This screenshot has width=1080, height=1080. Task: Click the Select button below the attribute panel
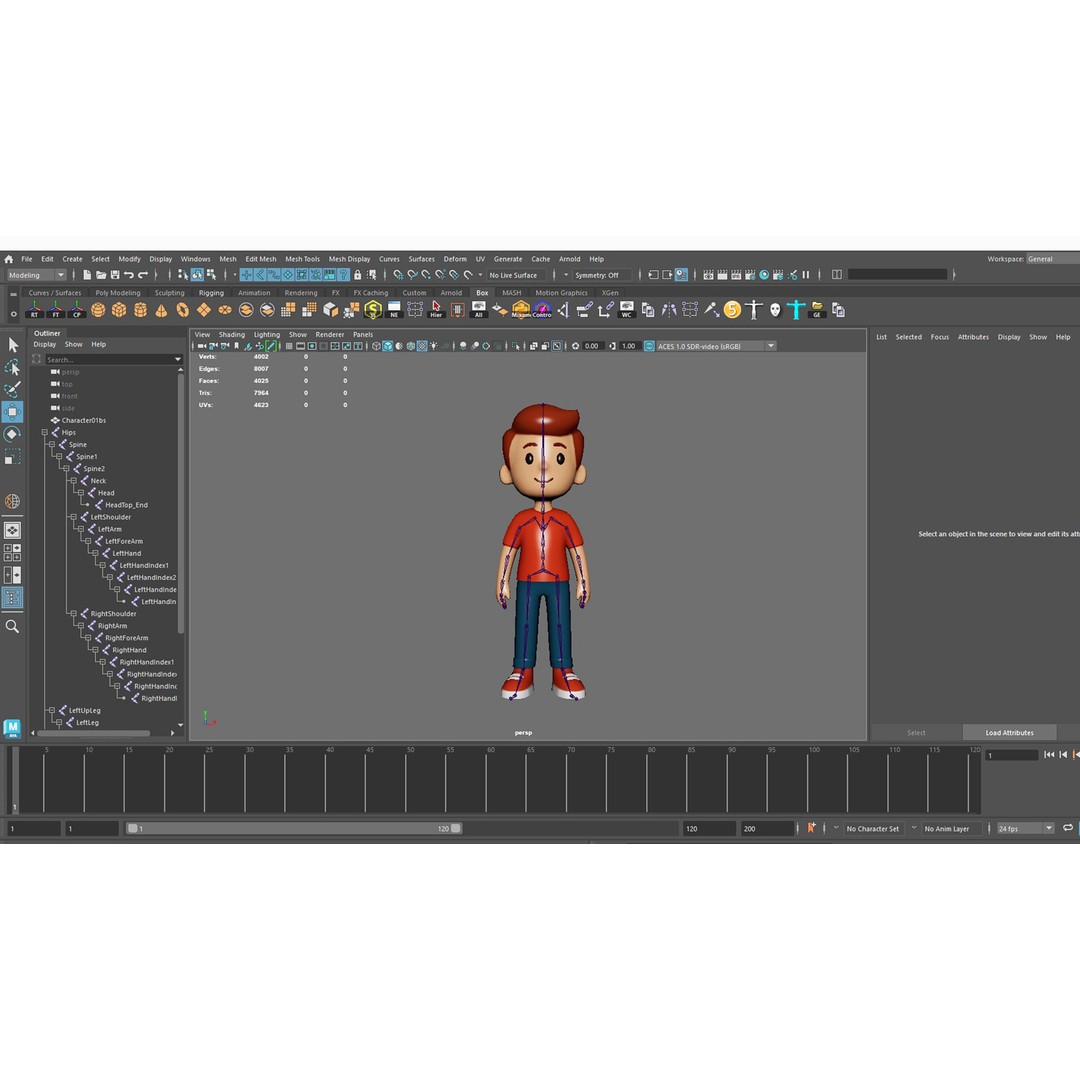(x=916, y=732)
